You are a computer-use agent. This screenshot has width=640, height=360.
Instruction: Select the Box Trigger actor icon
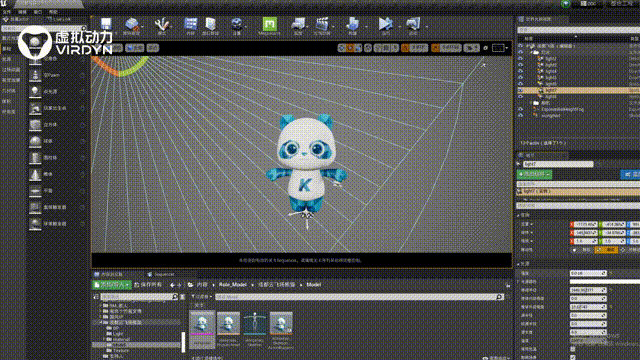(x=35, y=207)
